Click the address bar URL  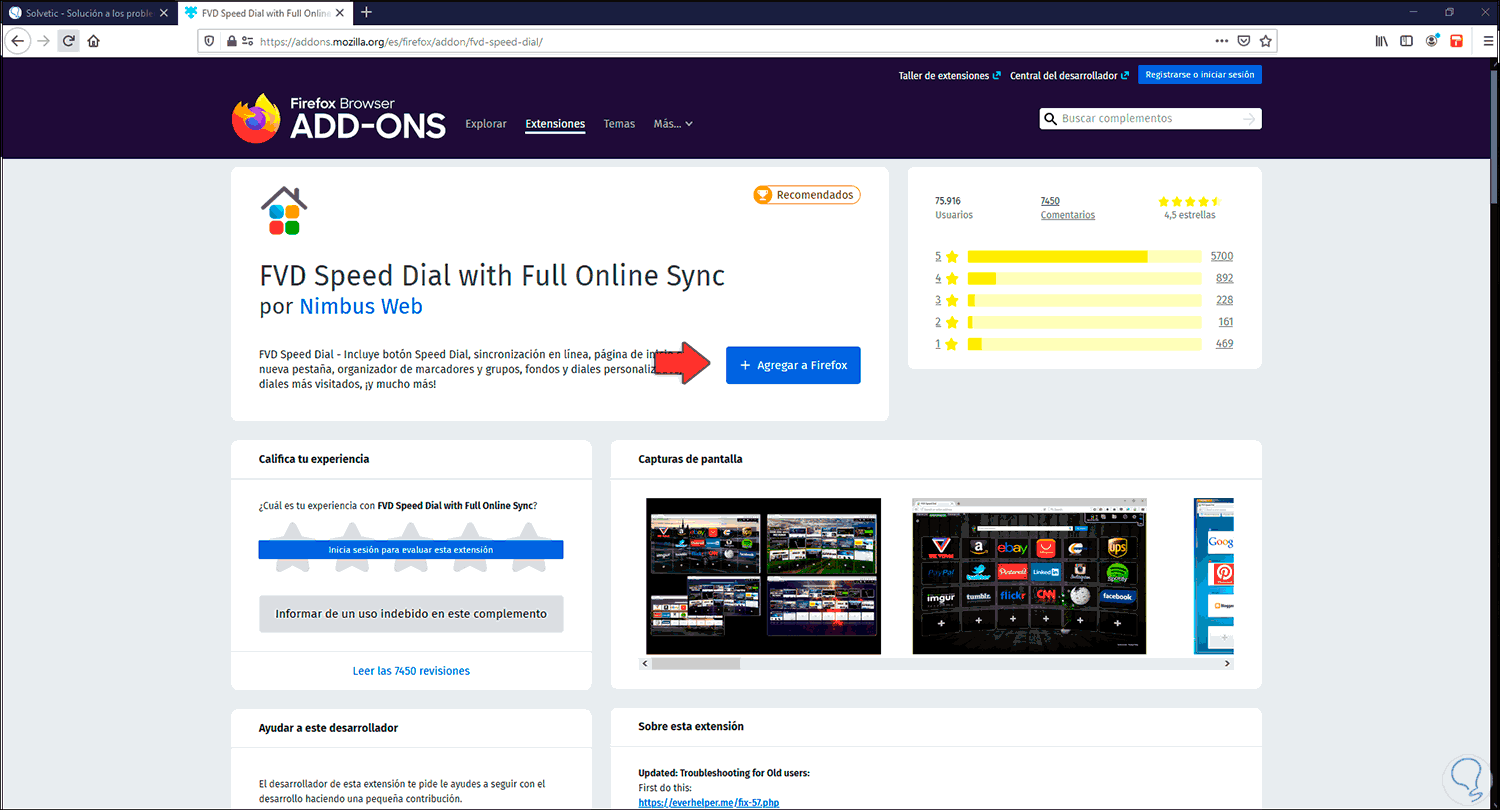pyautogui.click(x=401, y=42)
